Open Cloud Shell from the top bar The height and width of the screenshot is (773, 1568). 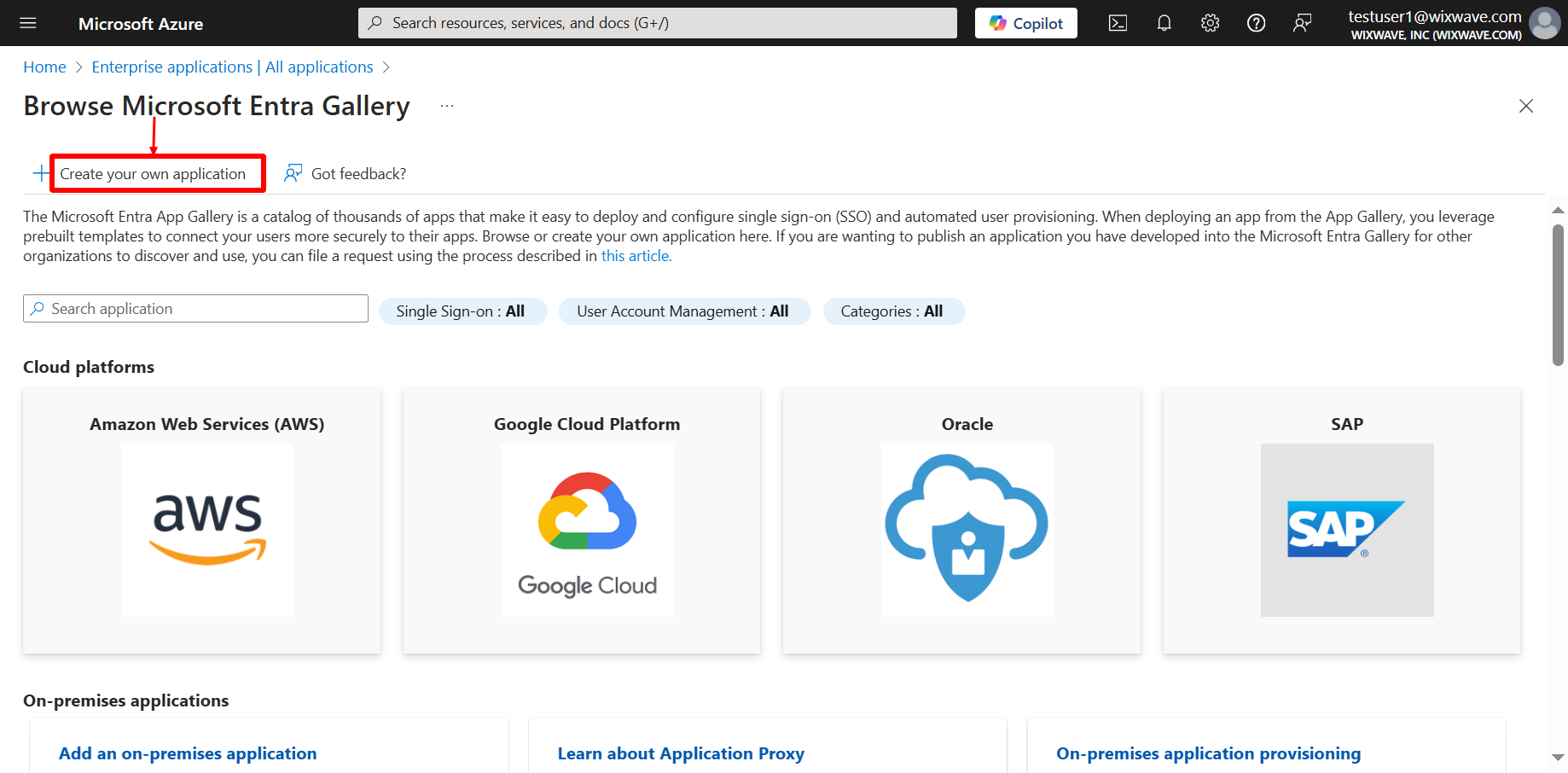[1118, 23]
